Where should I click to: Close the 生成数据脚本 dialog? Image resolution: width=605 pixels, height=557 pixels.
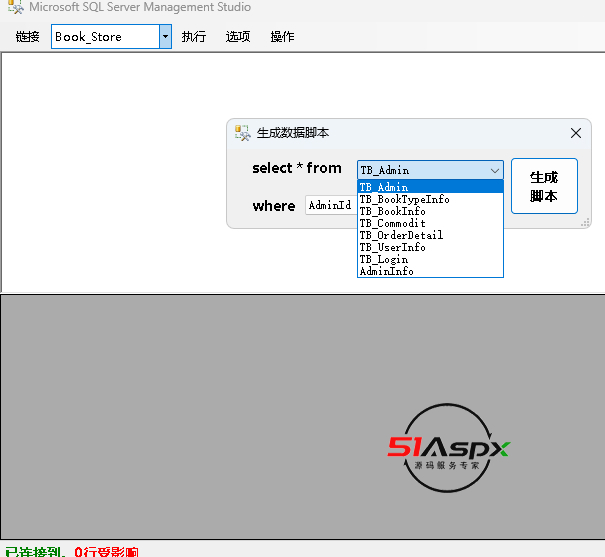pyautogui.click(x=576, y=133)
